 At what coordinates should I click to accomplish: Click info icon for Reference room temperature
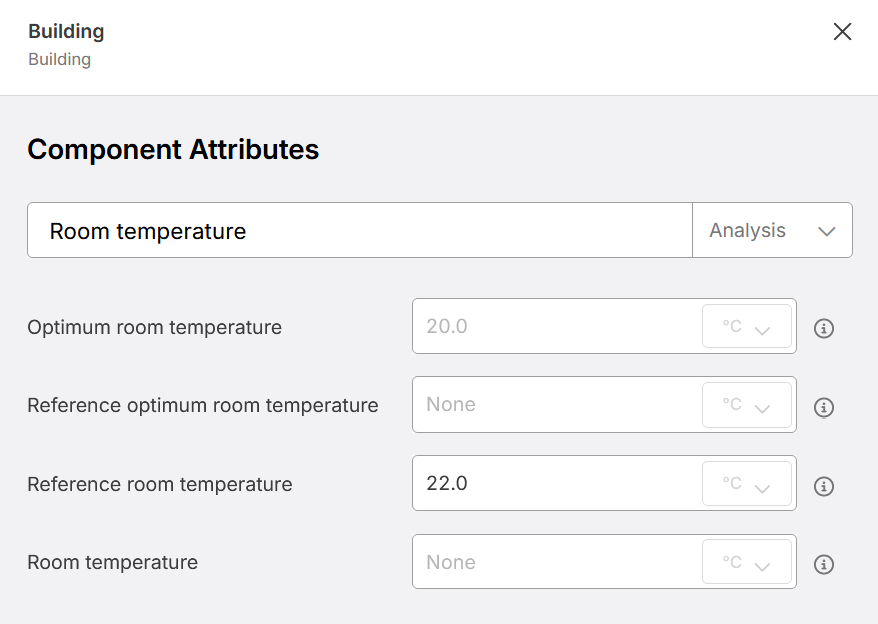pyautogui.click(x=823, y=486)
